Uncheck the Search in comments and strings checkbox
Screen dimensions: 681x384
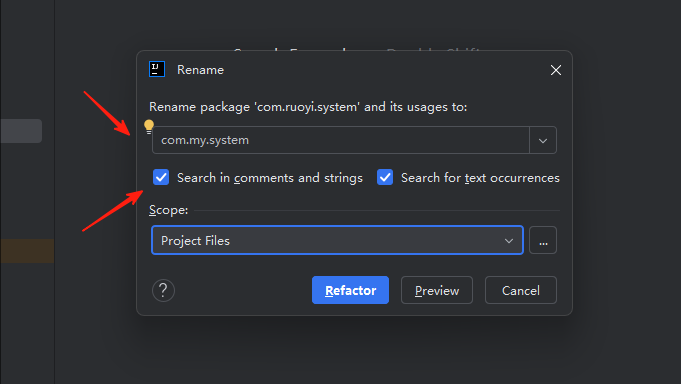click(x=161, y=177)
